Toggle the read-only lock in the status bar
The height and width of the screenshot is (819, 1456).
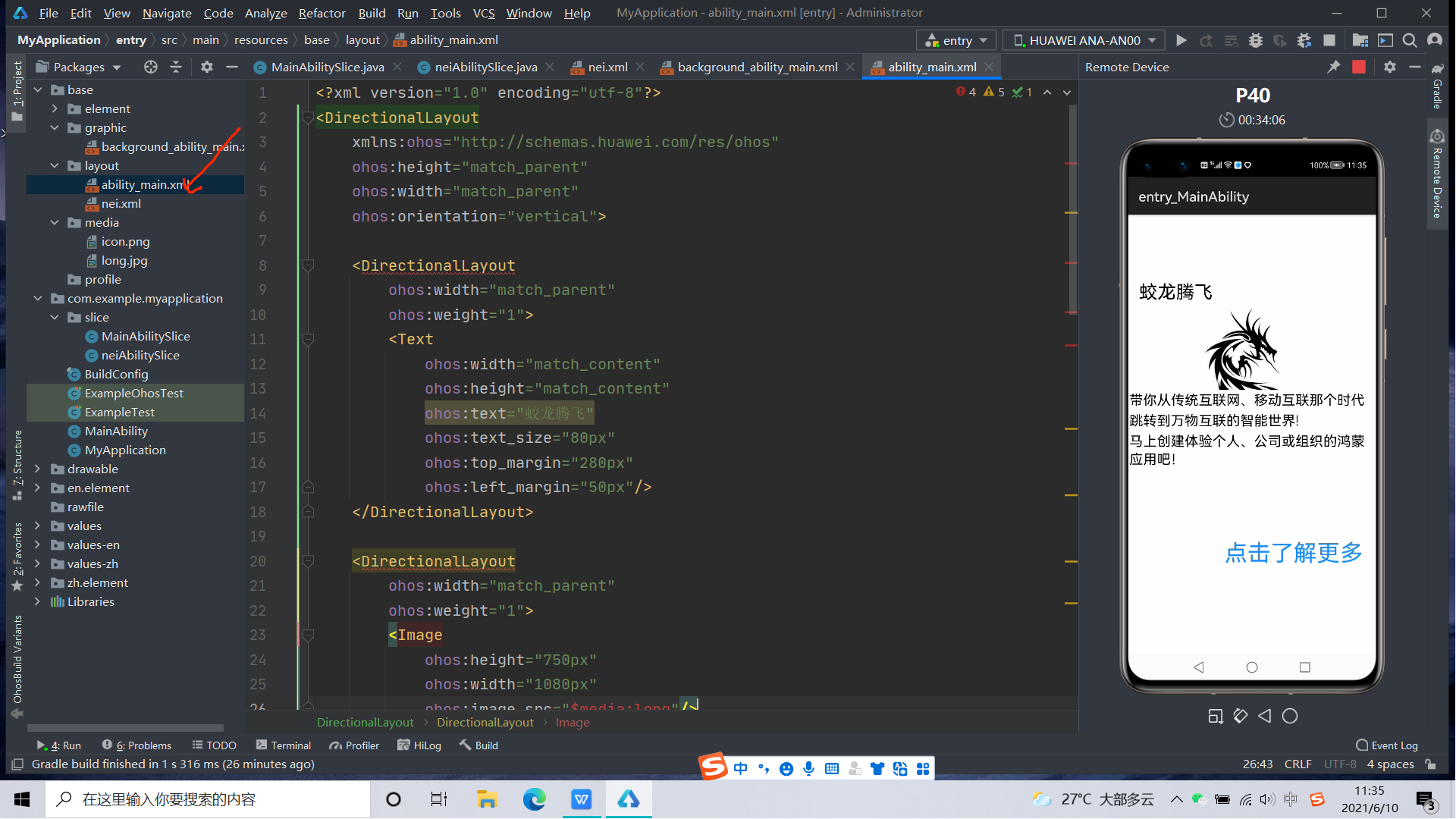click(1430, 764)
